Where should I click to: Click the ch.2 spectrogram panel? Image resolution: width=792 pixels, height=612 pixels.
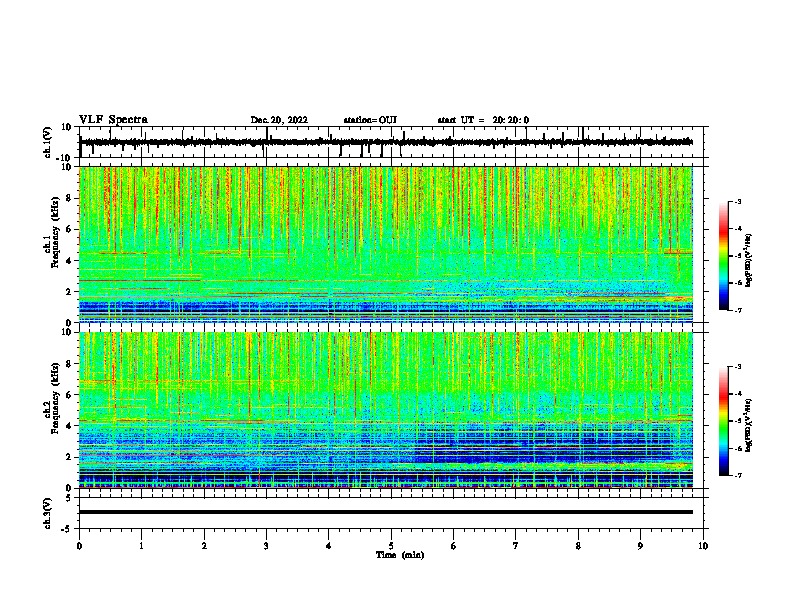pyautogui.click(x=386, y=410)
